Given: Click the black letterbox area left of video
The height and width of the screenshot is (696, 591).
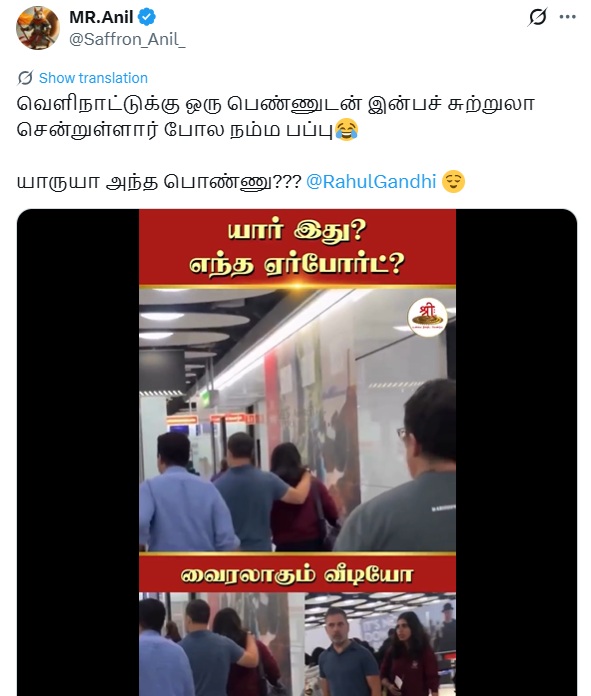Looking at the screenshot, I should 78,453.
